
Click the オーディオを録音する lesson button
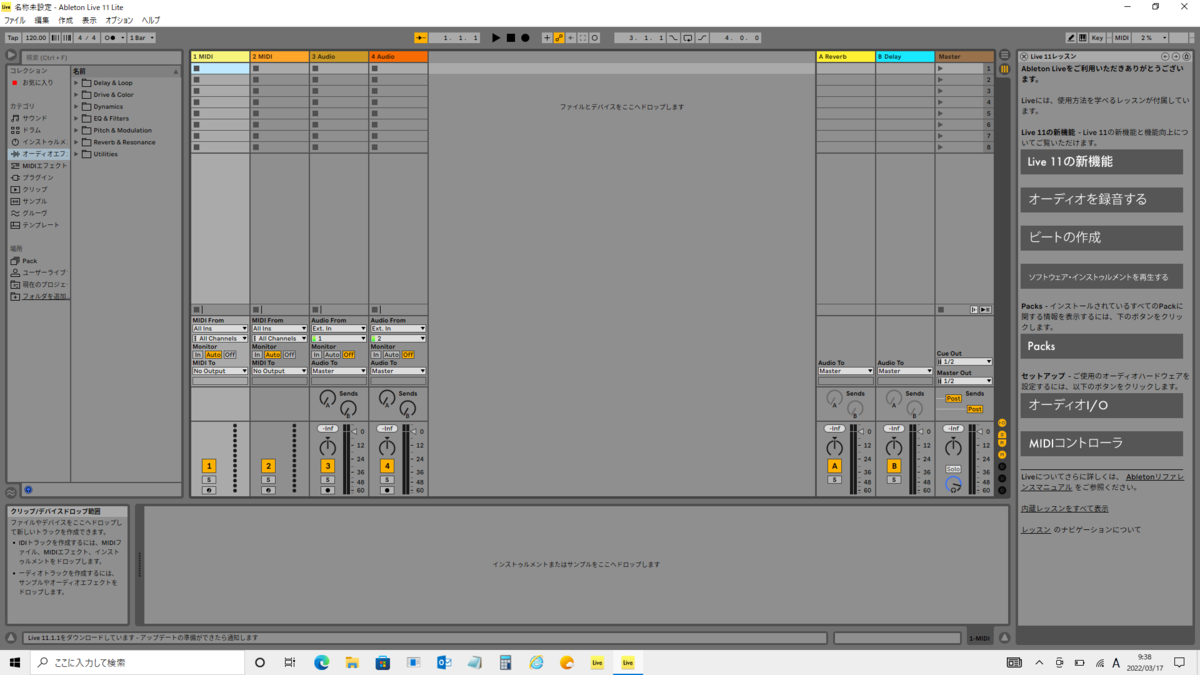[1102, 199]
